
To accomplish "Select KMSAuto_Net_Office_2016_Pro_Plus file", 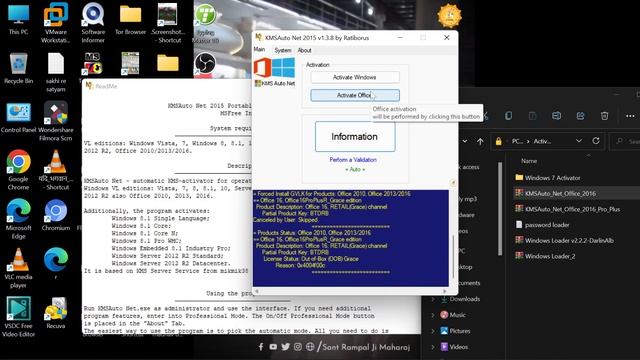I will tap(568, 209).
